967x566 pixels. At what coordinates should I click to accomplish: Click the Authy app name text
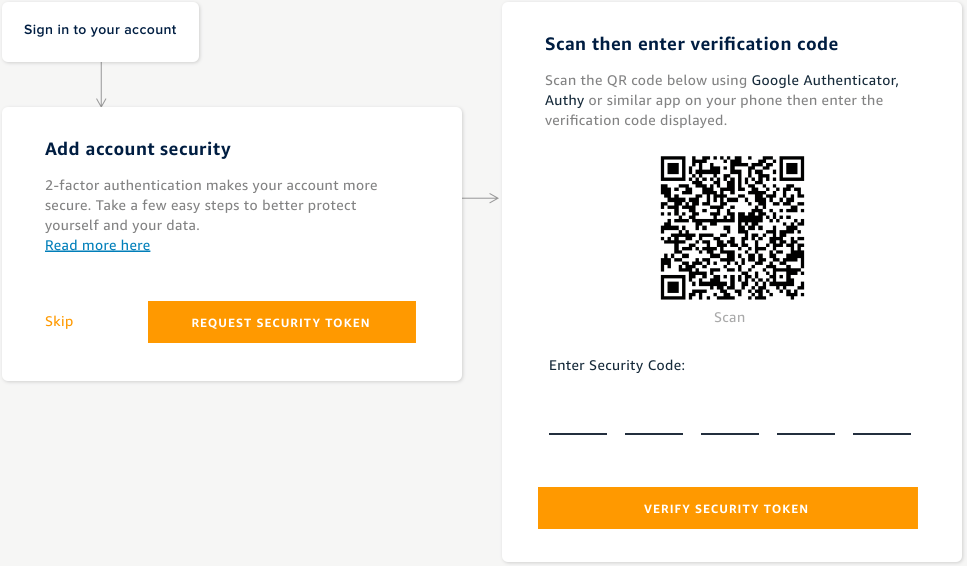click(564, 100)
